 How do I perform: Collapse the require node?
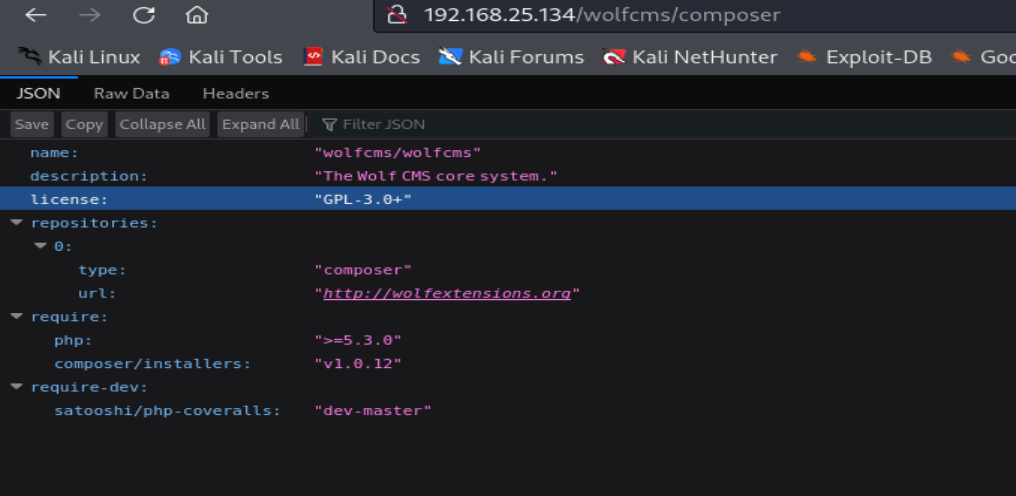(x=17, y=316)
